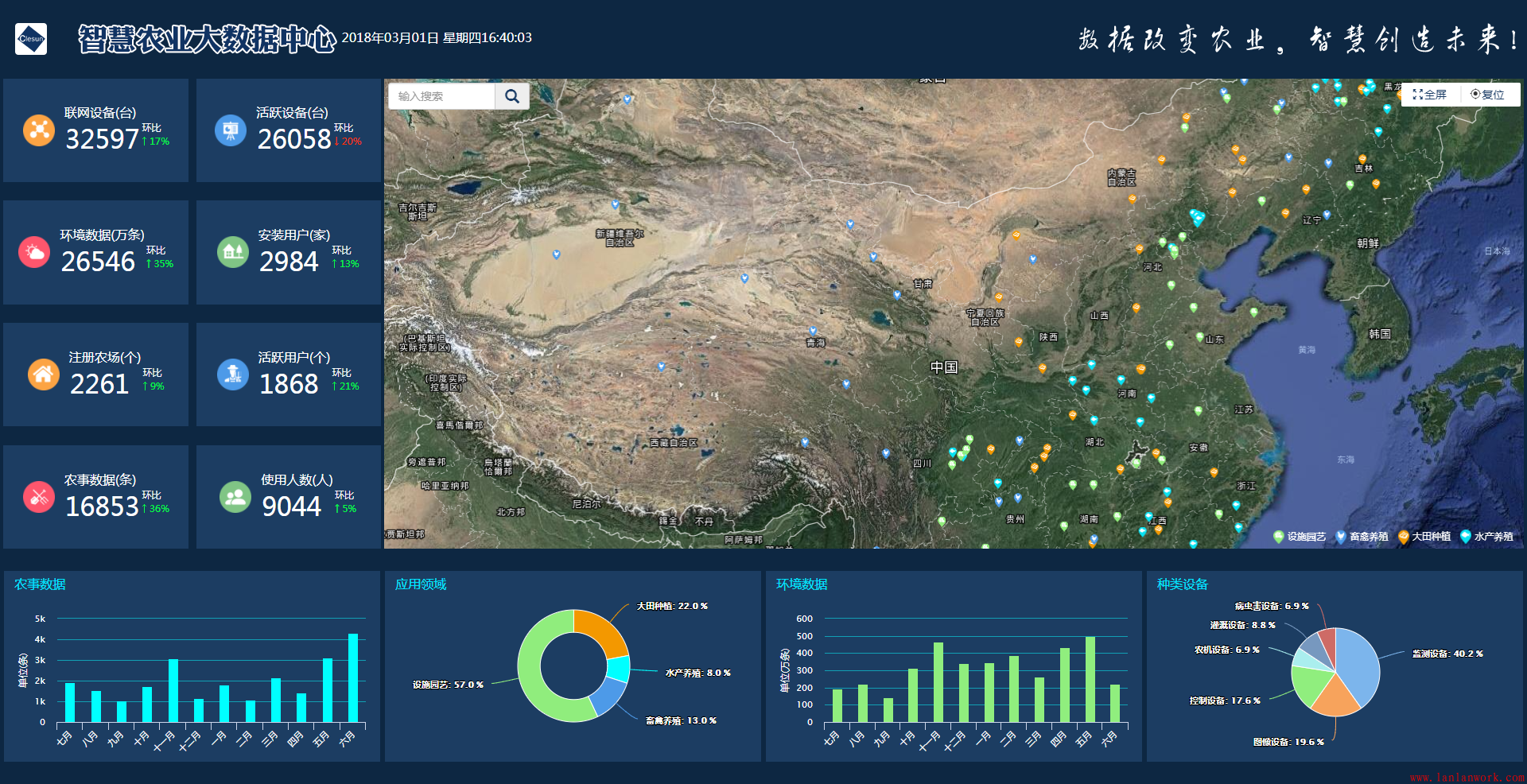The image size is (1527, 784).
Task: Click the red 农事数据 tools icon
Action: (39, 497)
